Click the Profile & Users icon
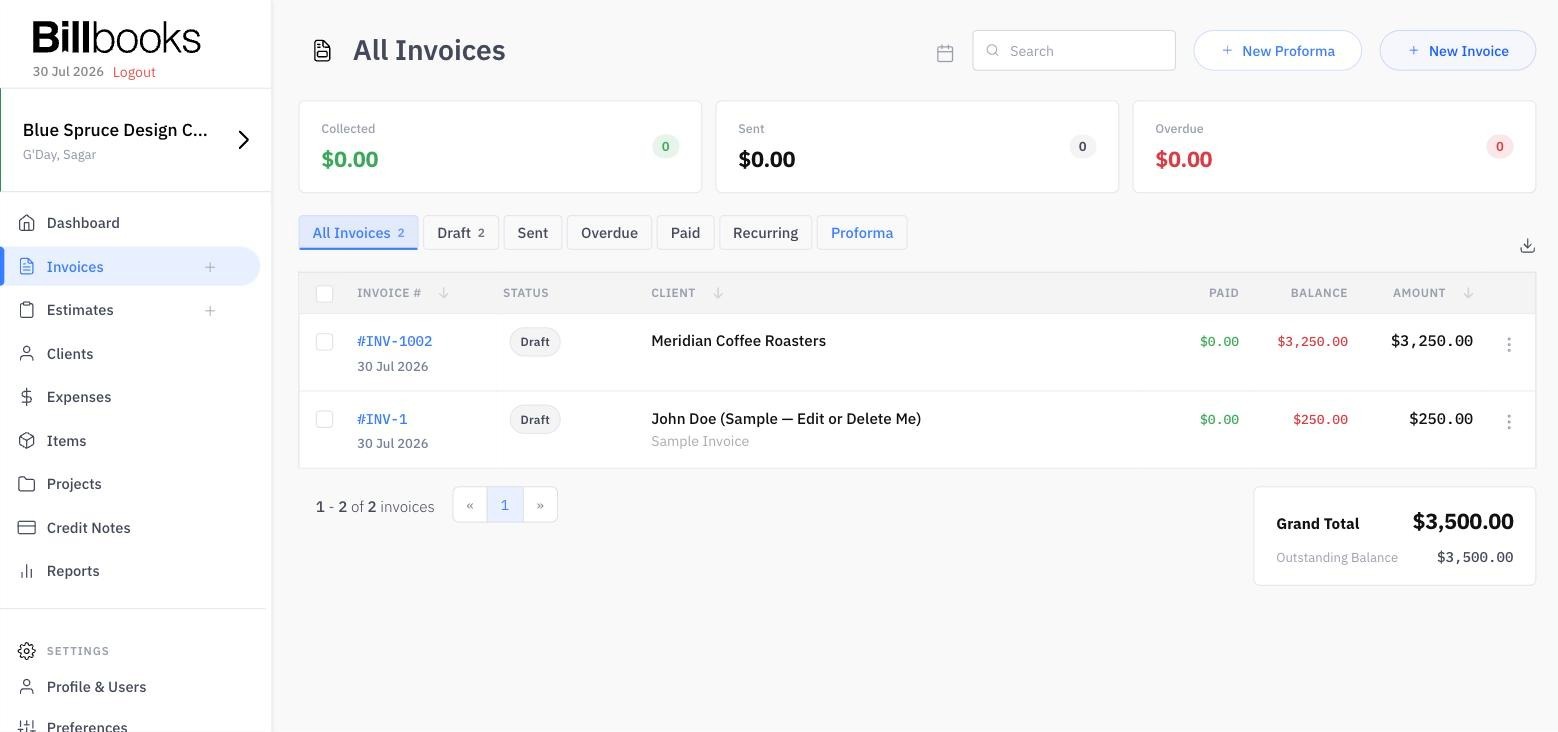The height and width of the screenshot is (732, 1558). point(27,687)
